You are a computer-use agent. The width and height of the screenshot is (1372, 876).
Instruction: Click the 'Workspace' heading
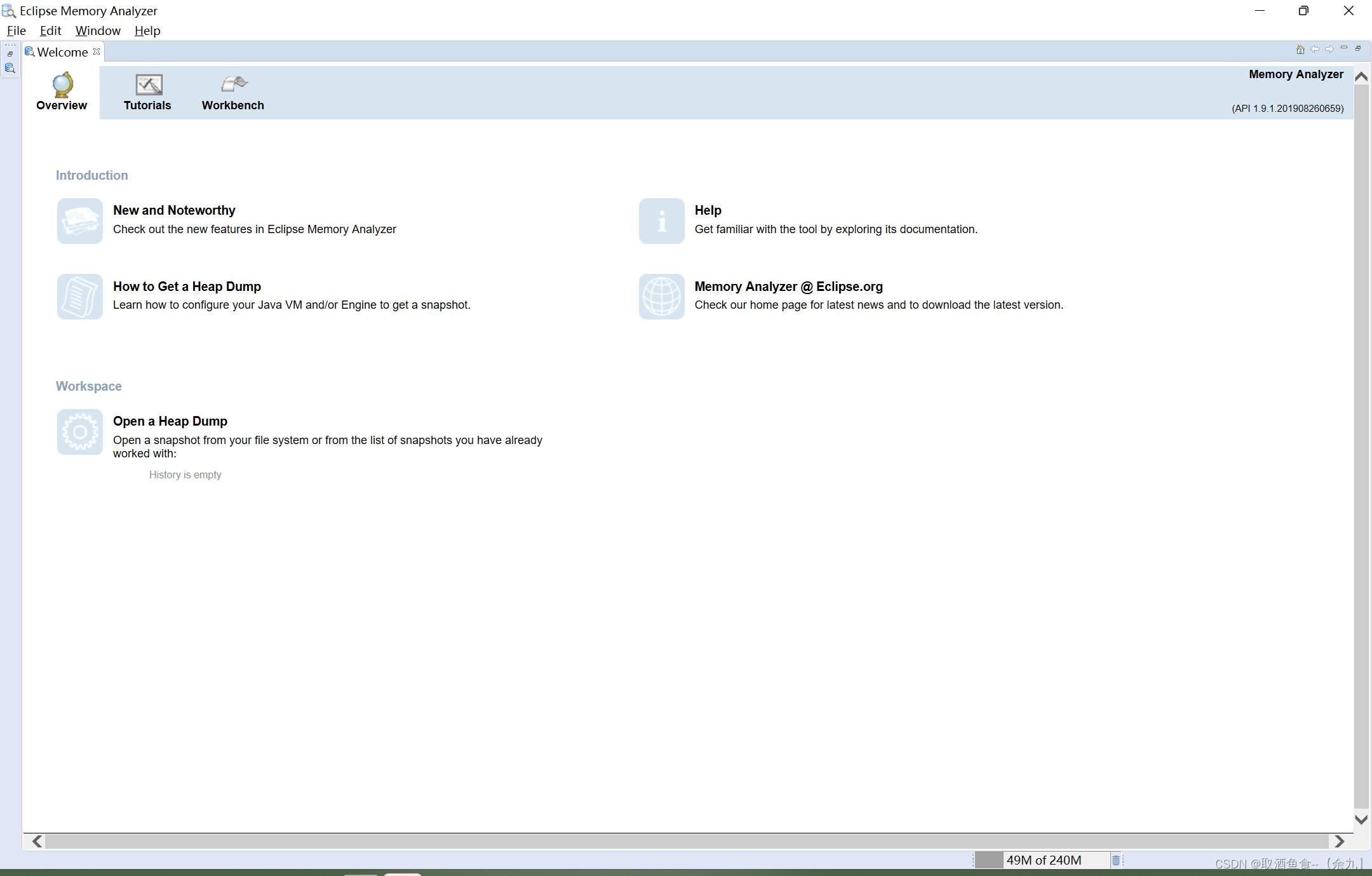[x=88, y=386]
